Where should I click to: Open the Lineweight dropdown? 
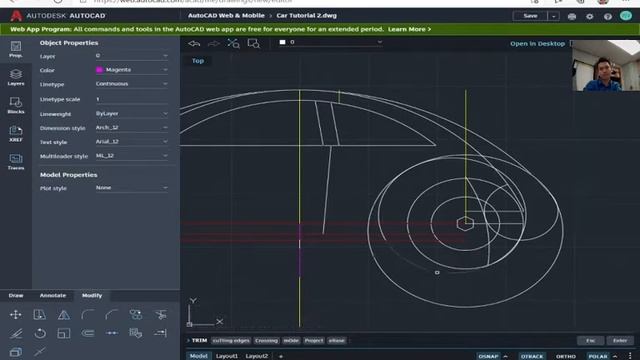point(131,113)
